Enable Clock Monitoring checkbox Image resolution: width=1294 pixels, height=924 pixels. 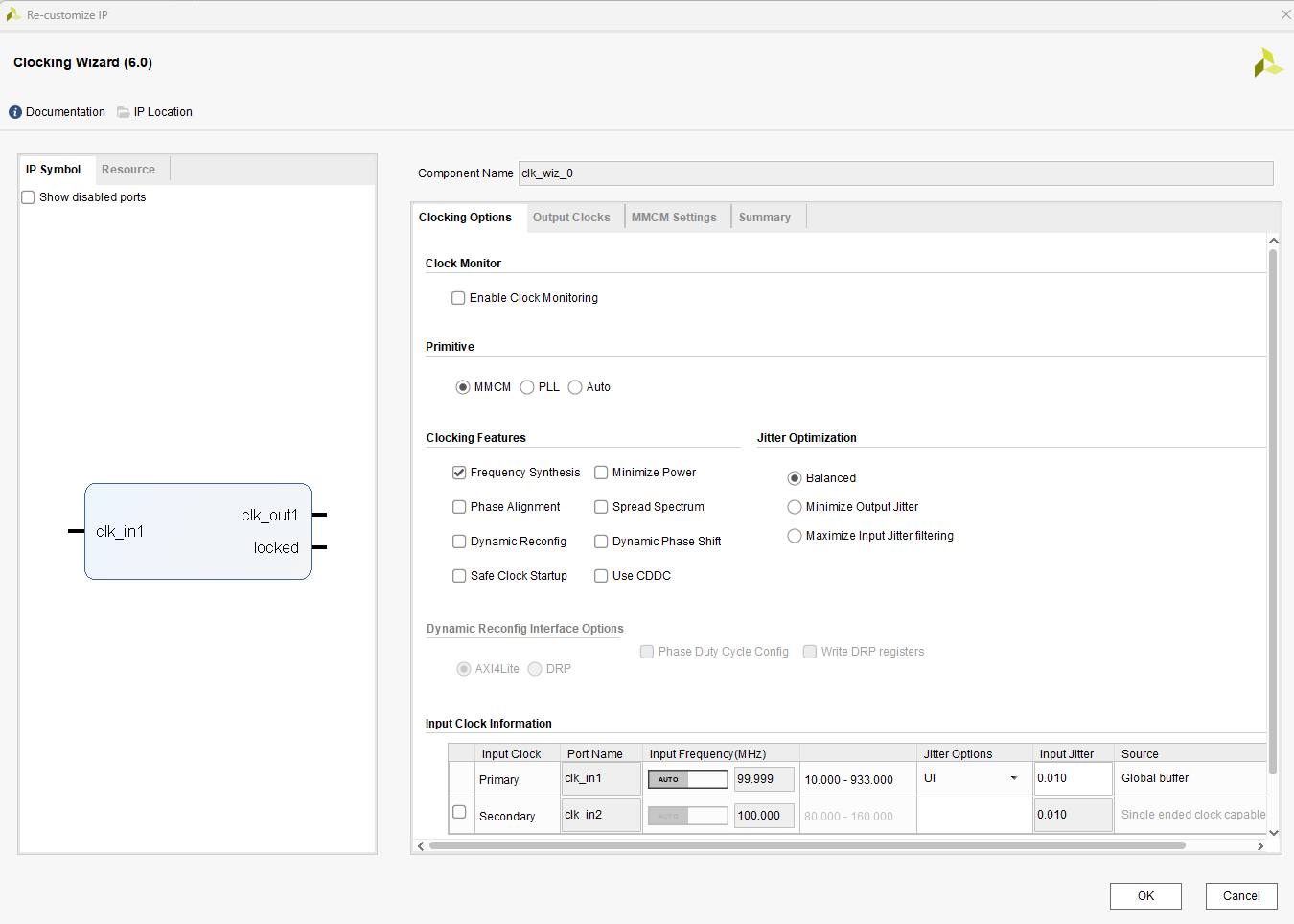[458, 298]
